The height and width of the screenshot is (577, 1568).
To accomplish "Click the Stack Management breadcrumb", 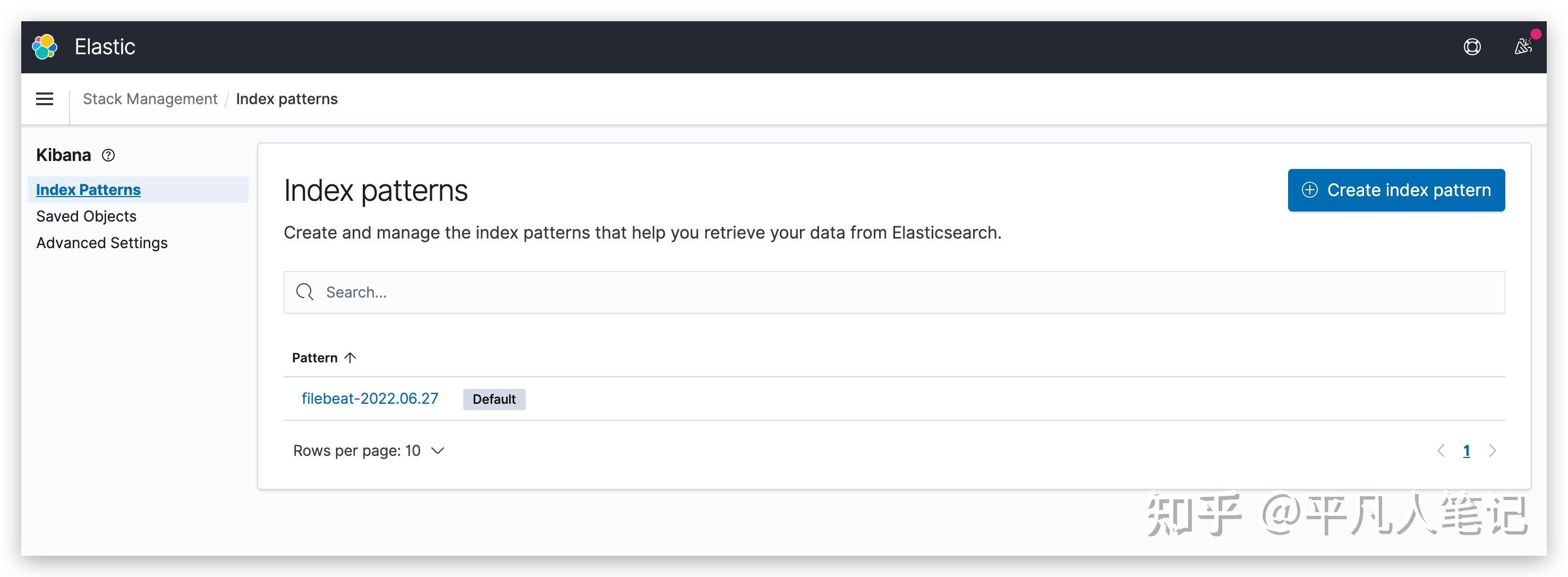I will coord(150,99).
